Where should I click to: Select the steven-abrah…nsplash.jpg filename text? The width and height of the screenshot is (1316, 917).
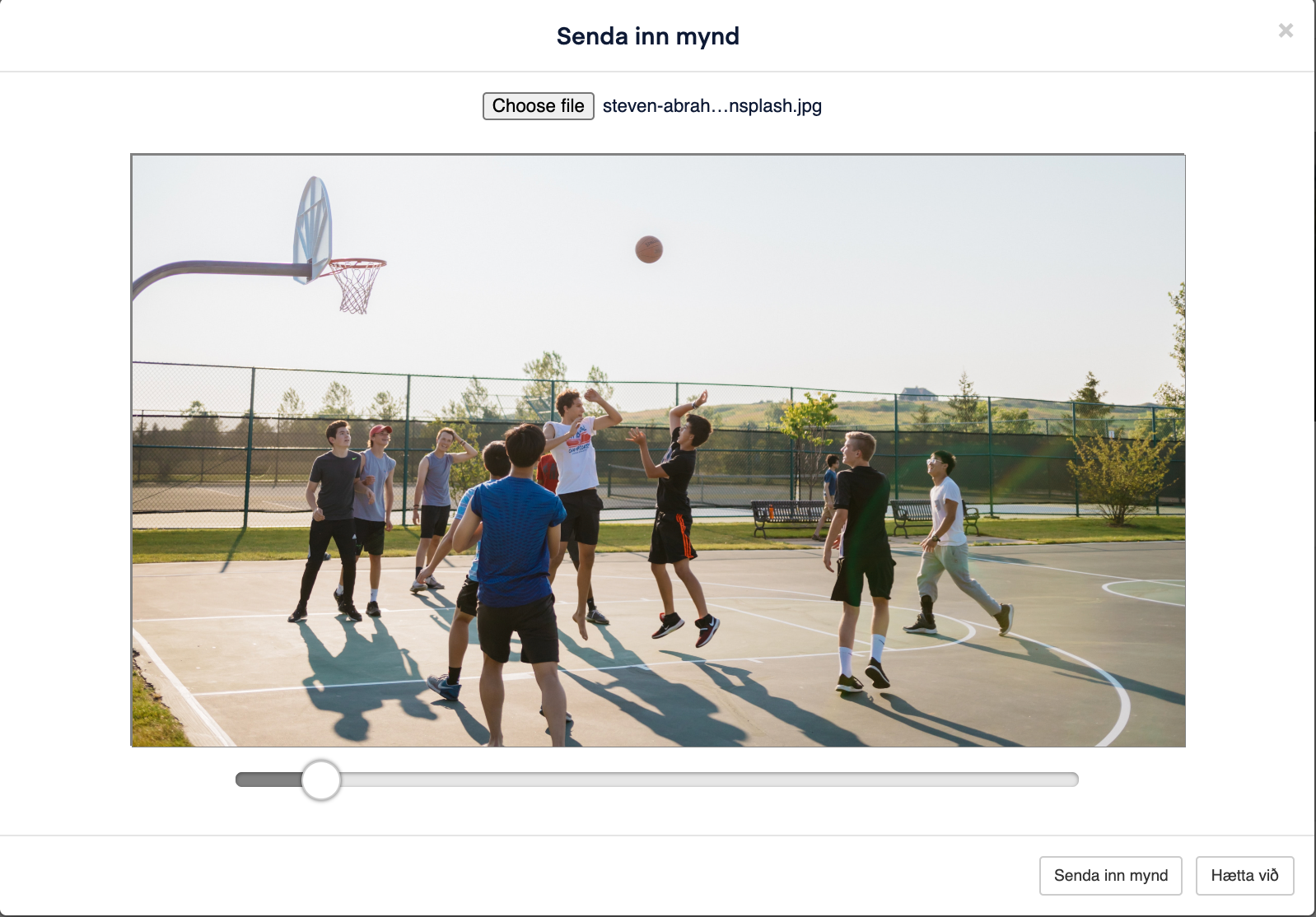[x=712, y=106]
